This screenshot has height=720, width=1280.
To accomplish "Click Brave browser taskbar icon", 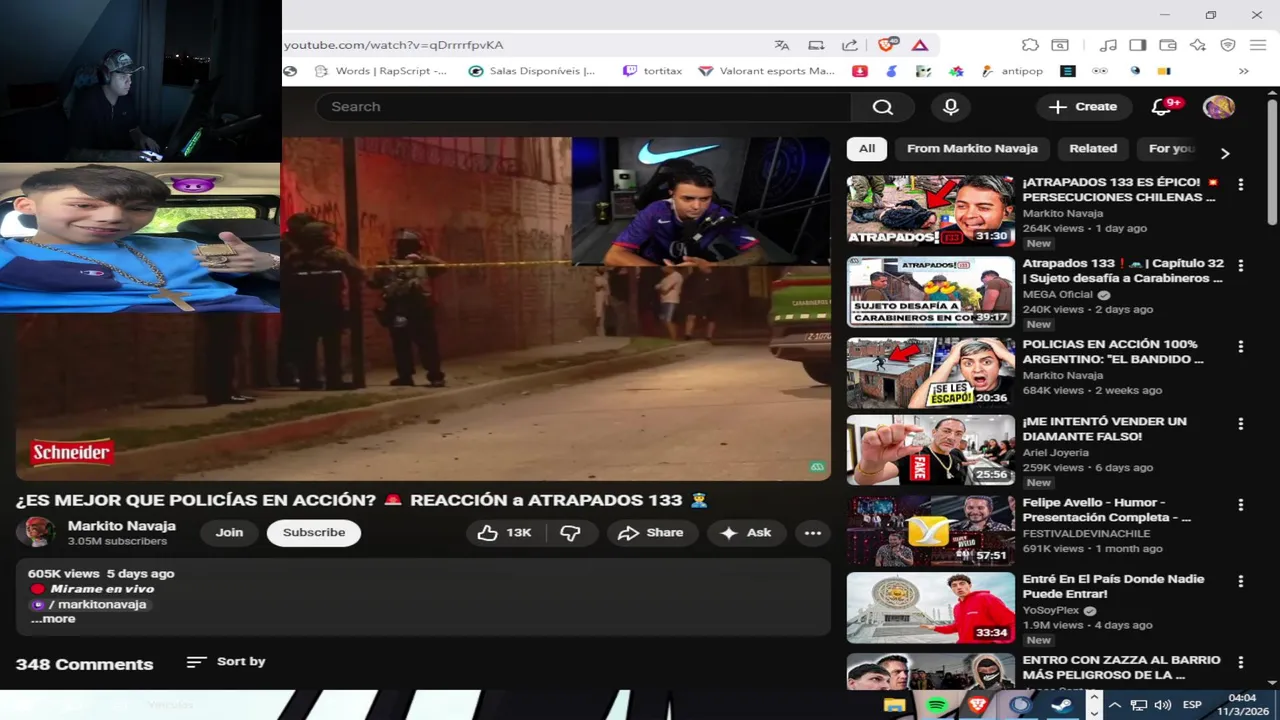I will pyautogui.click(x=978, y=705).
